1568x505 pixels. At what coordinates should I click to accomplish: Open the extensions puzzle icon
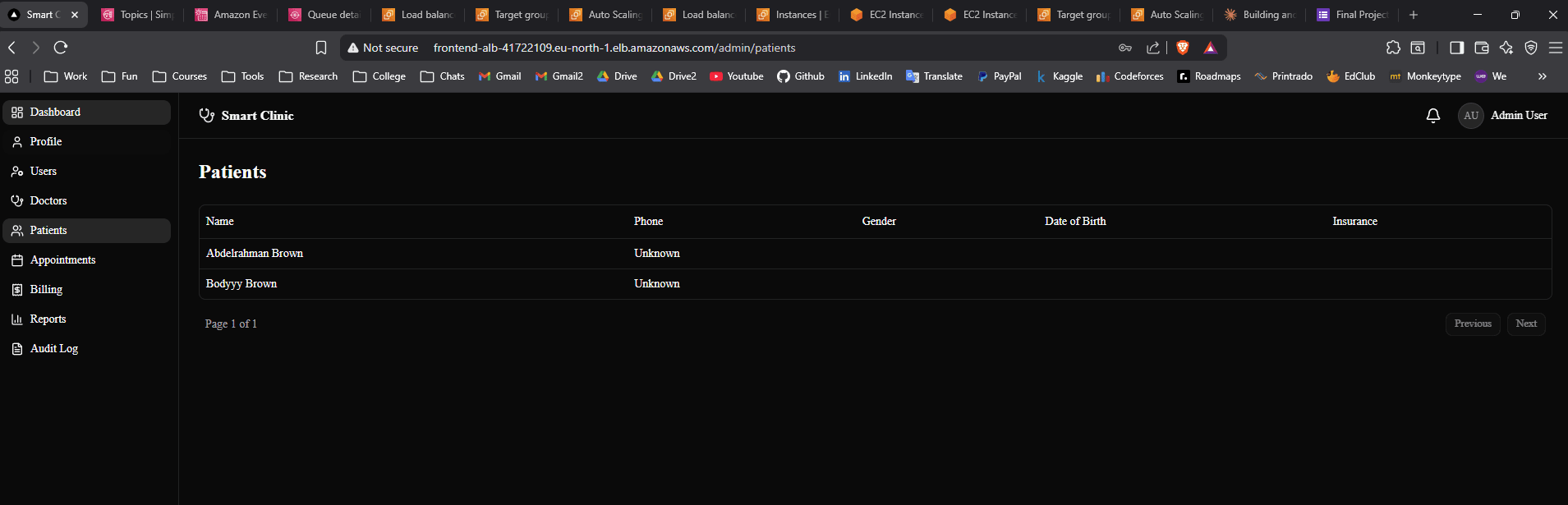point(1393,48)
